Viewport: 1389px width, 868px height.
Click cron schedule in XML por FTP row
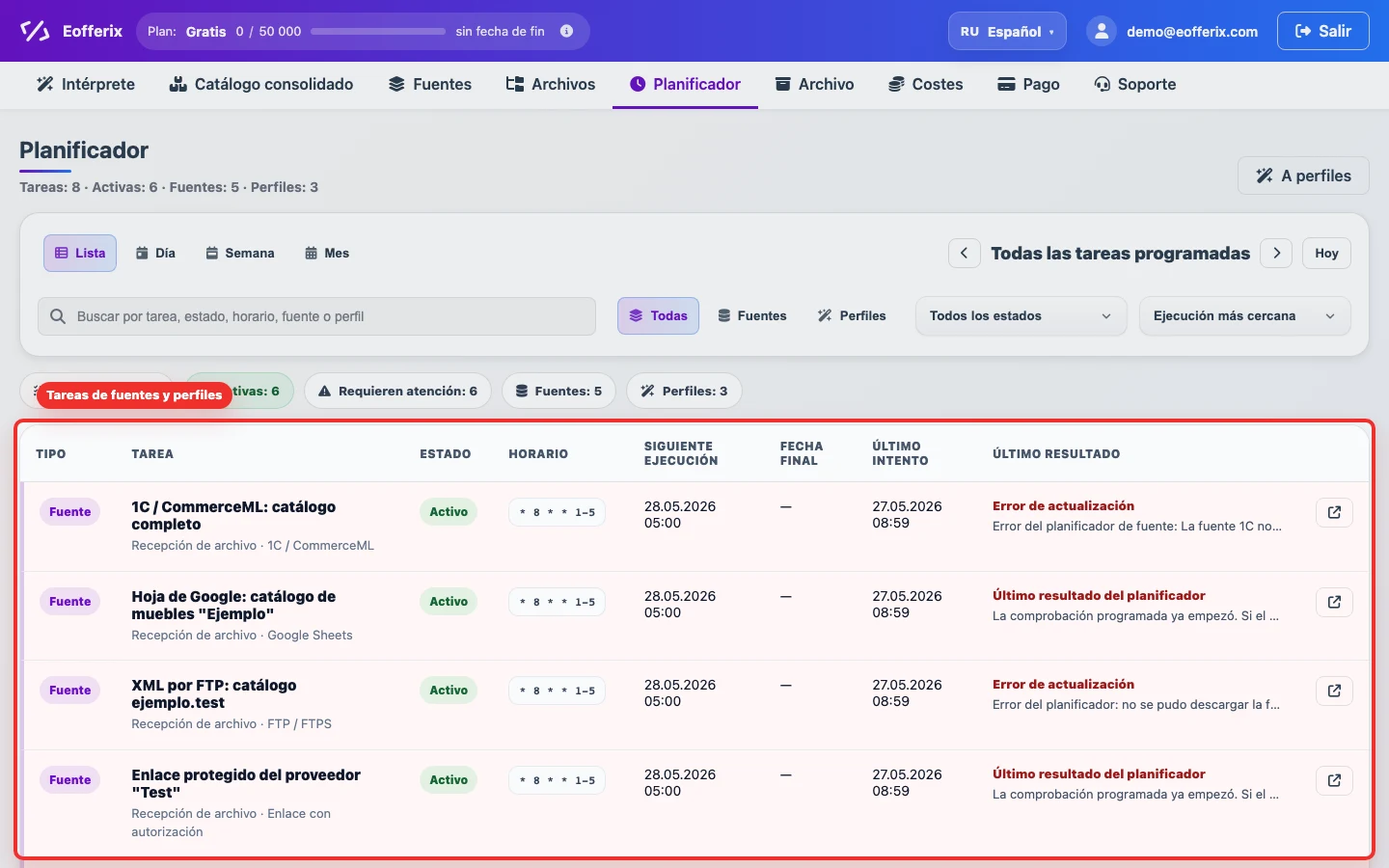point(557,691)
